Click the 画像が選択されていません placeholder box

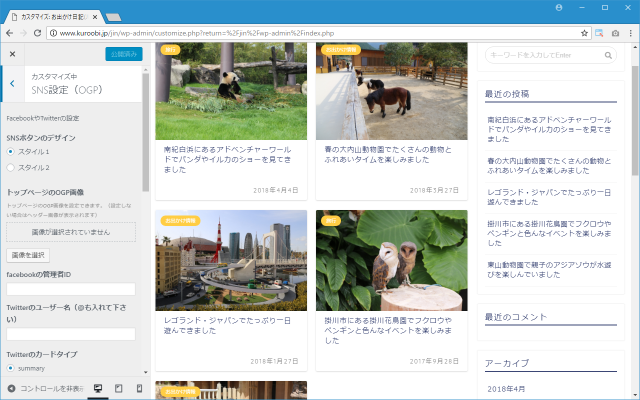point(71,232)
